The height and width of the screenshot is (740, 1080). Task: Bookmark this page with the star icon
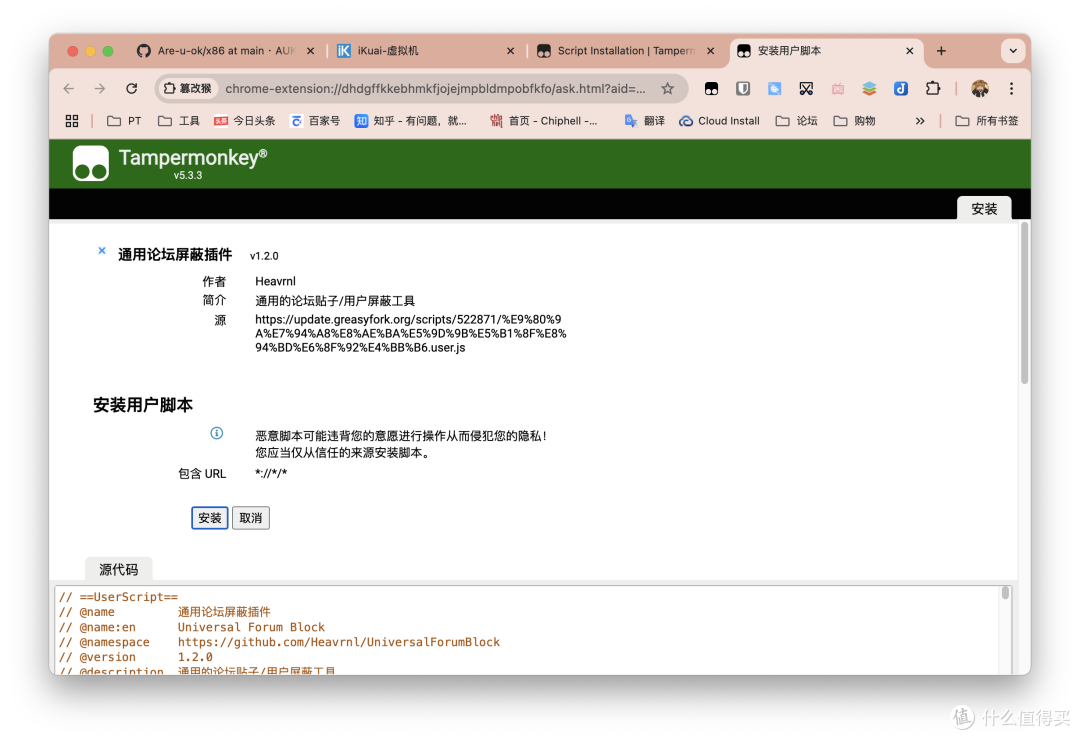[x=667, y=88]
